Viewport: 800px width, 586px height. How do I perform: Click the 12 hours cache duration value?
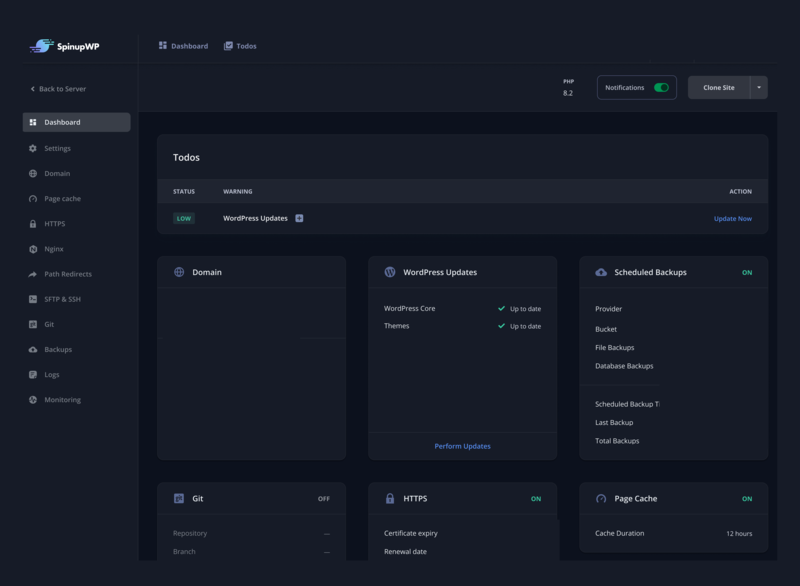pos(739,533)
